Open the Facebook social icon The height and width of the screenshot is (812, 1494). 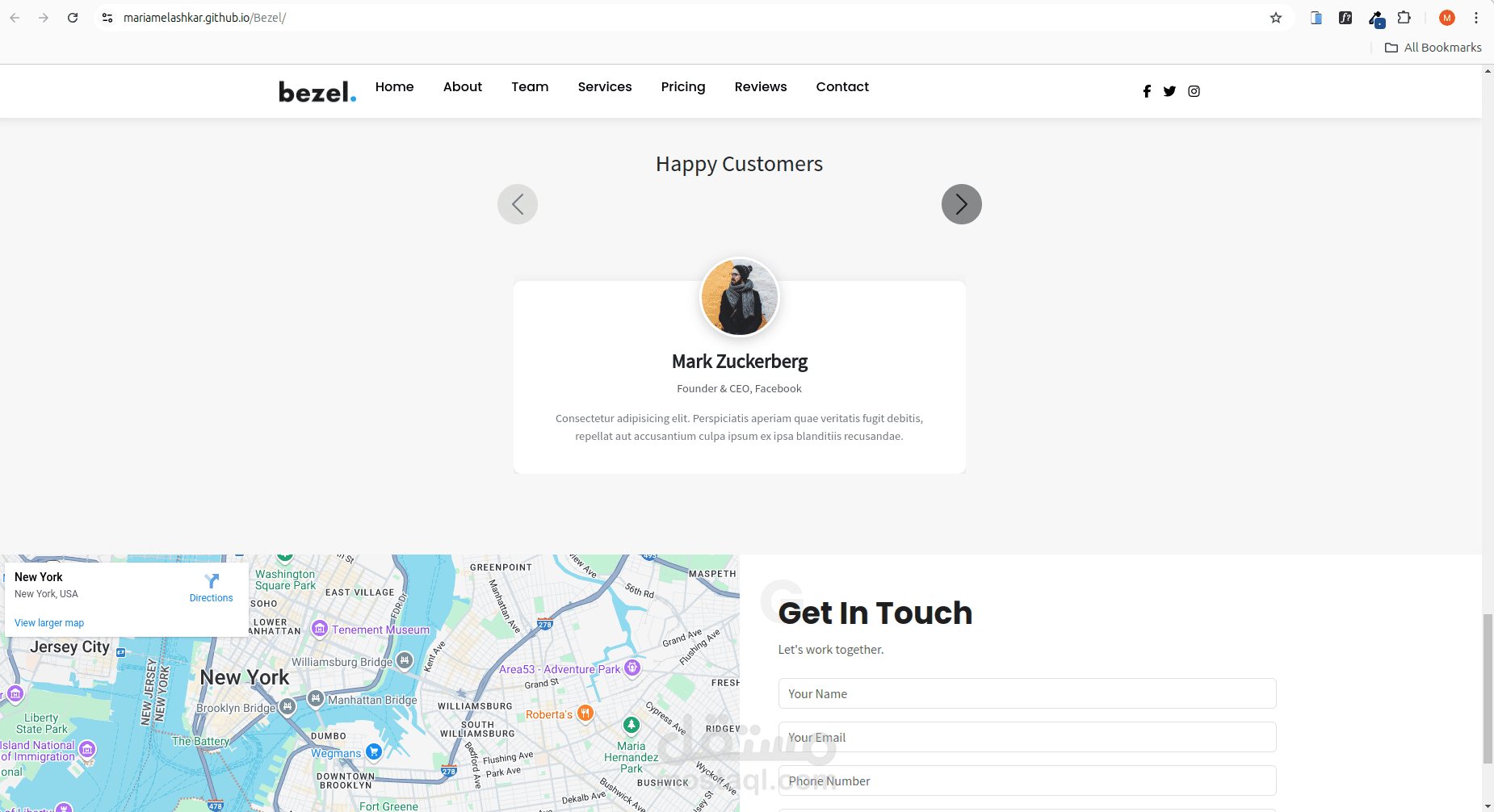[x=1147, y=91]
